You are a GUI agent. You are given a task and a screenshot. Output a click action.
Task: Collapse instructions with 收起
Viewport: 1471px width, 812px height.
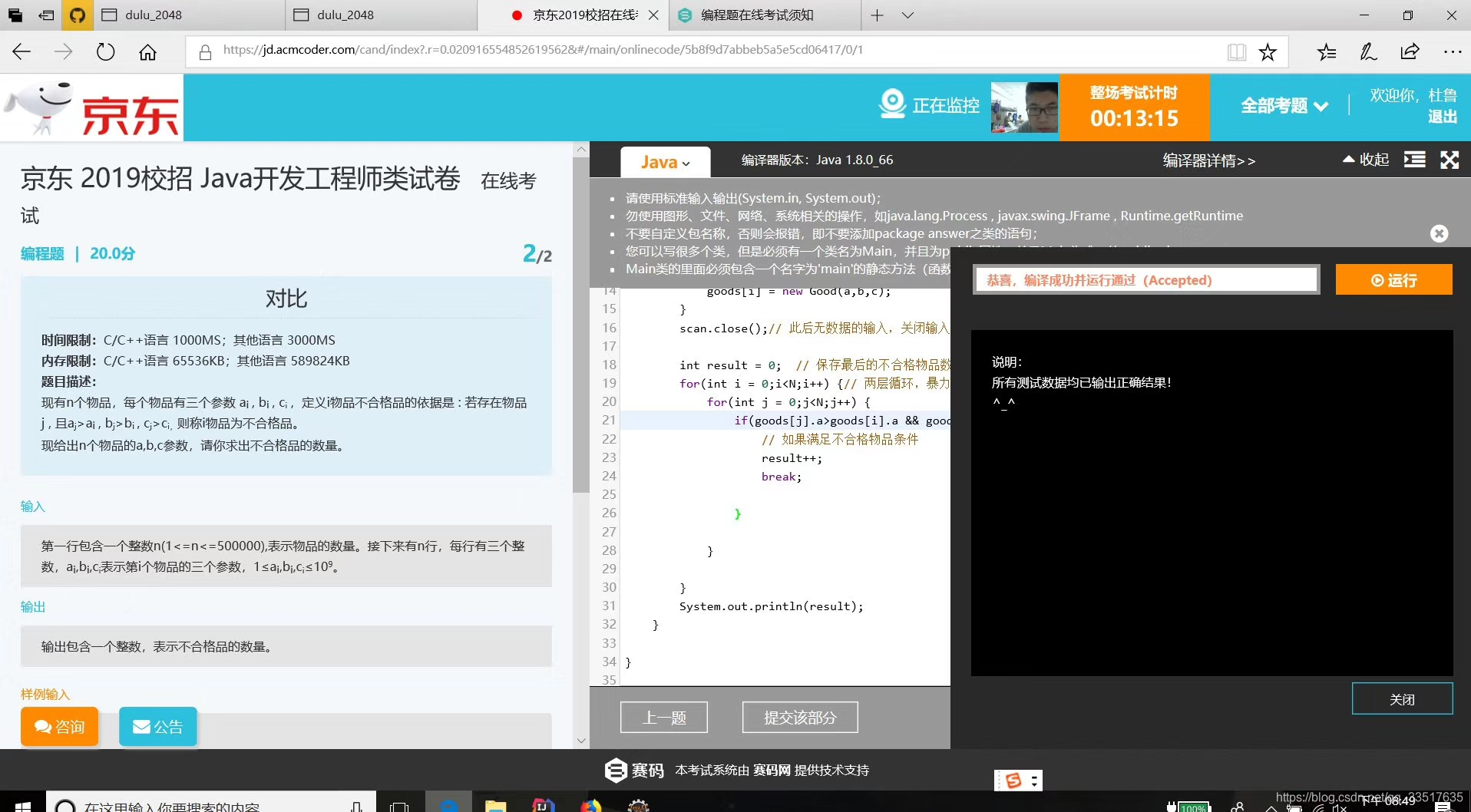tap(1366, 160)
